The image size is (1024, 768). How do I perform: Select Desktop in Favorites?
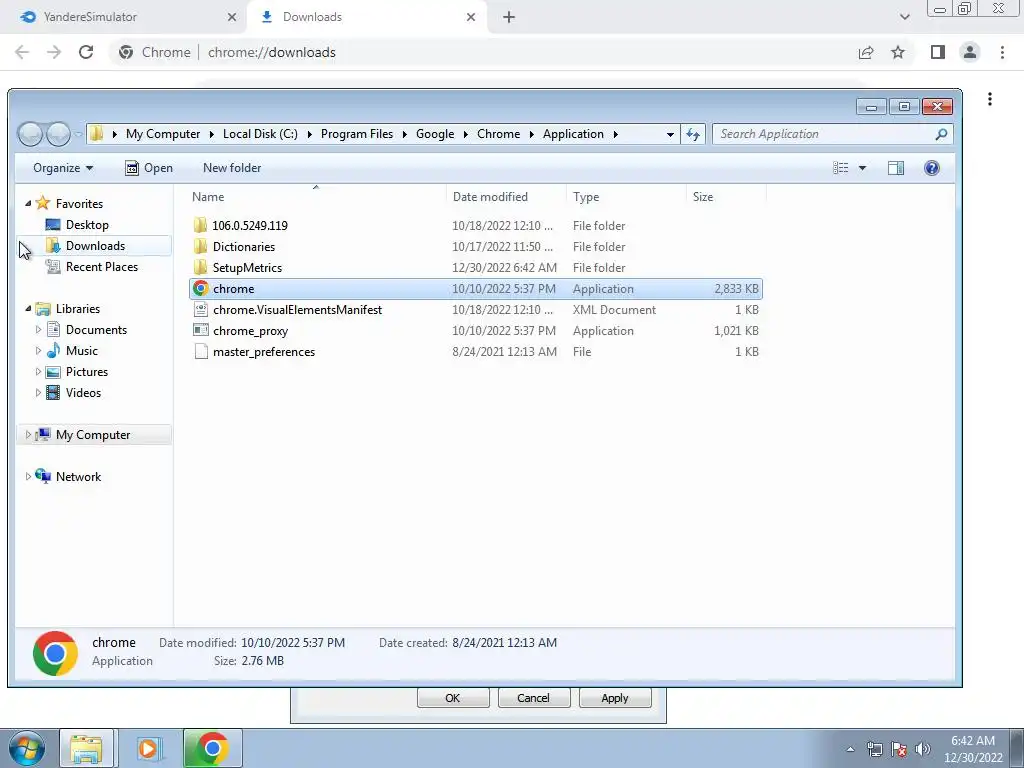(x=87, y=225)
